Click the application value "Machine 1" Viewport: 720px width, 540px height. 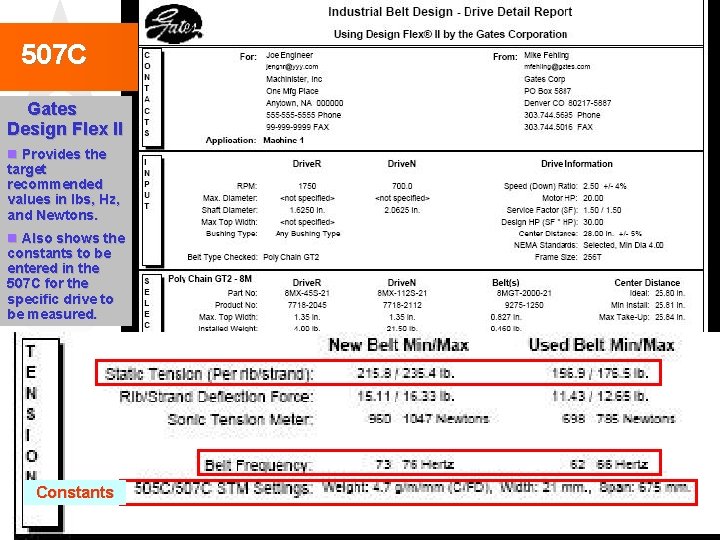[x=283, y=140]
